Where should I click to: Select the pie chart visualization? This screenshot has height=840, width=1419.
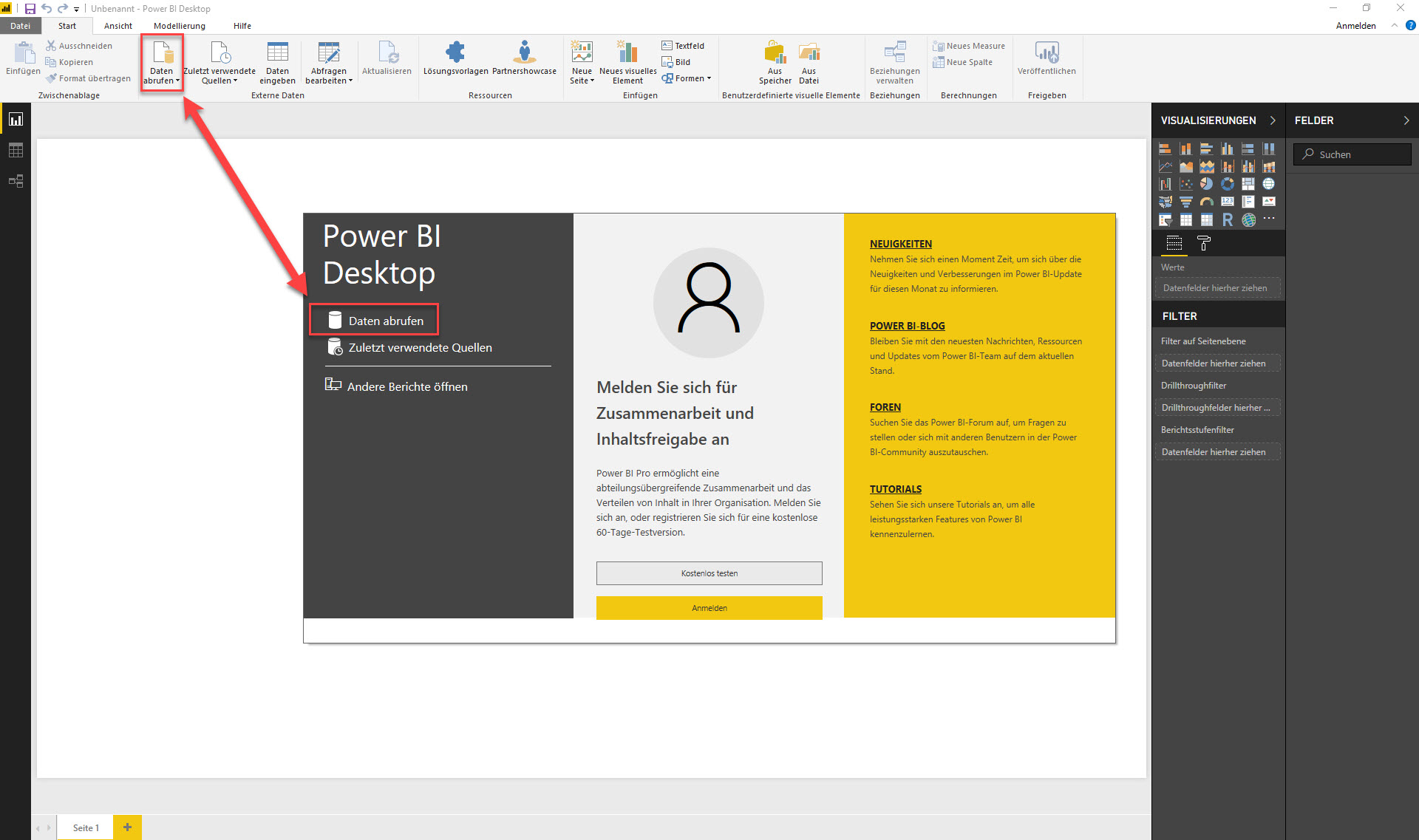click(1206, 184)
